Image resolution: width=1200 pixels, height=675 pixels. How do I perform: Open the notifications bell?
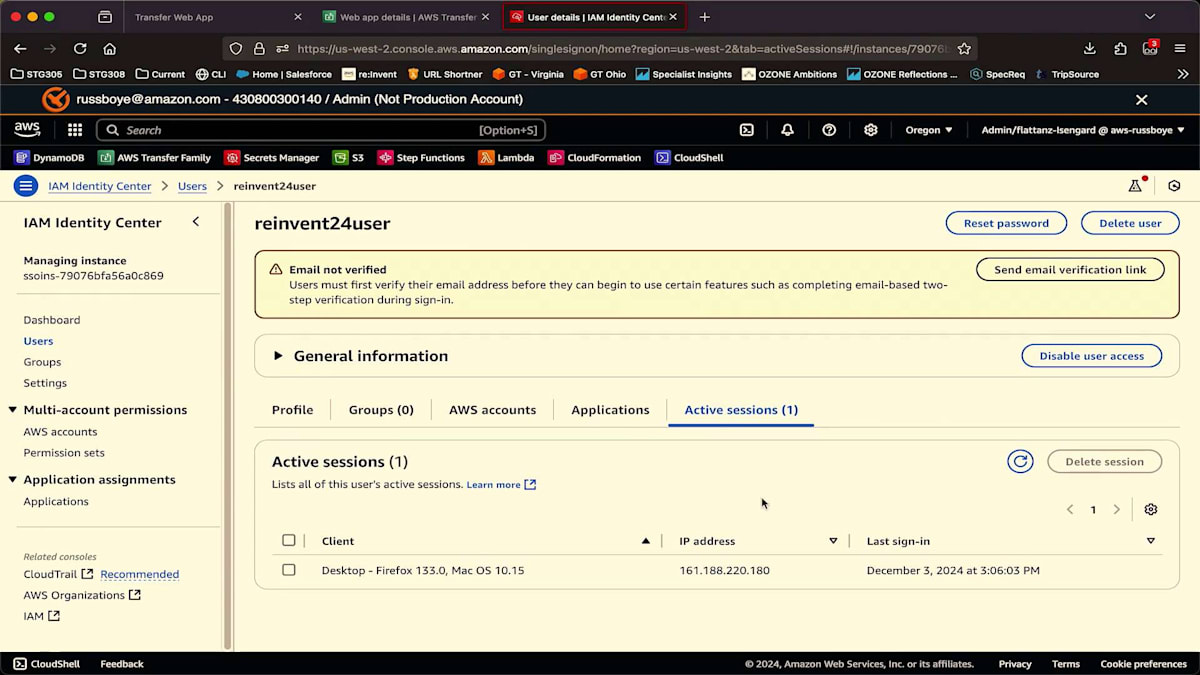click(x=788, y=130)
